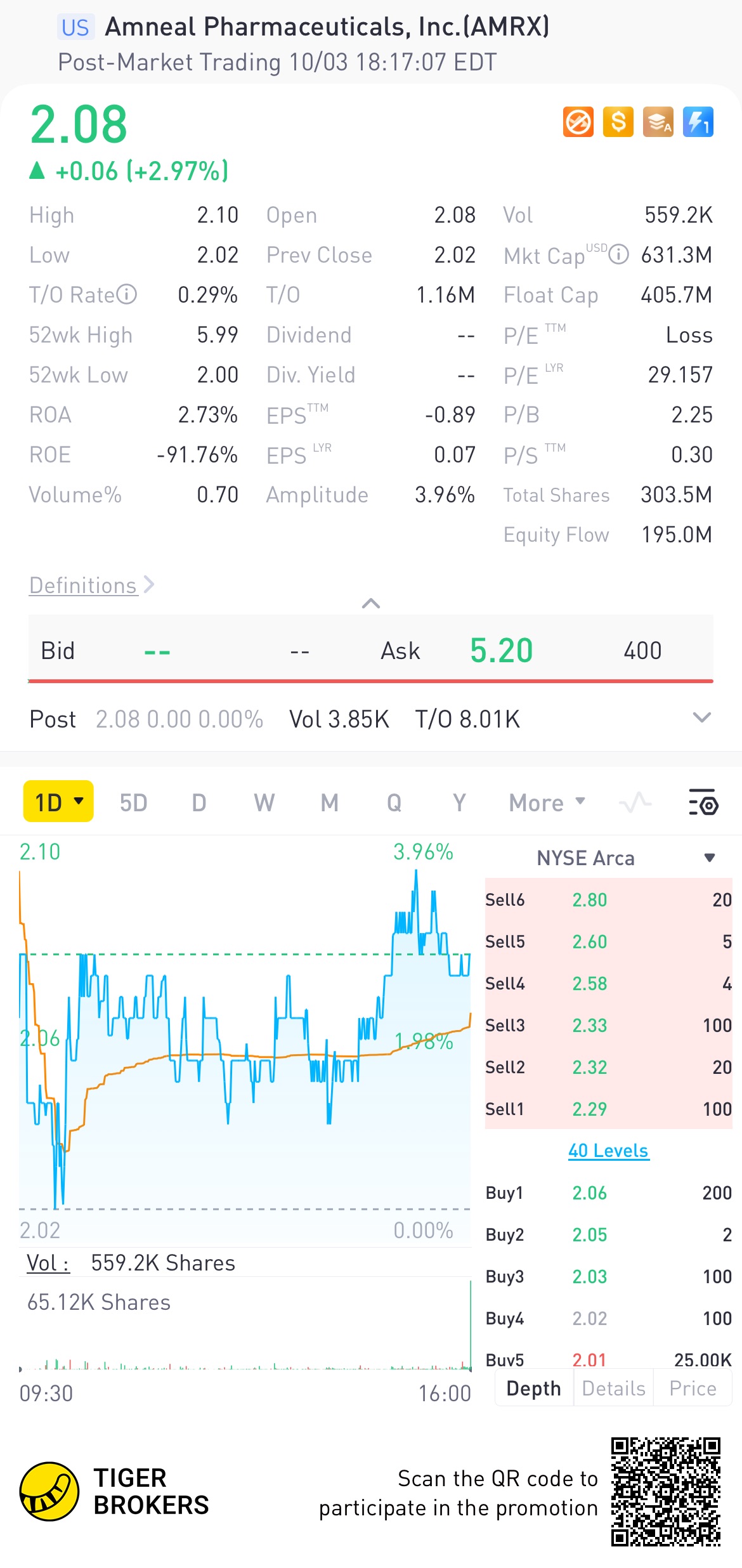742x1568 pixels.
Task: Open the NYSE Arca exchange dropdown
Action: pos(709,858)
